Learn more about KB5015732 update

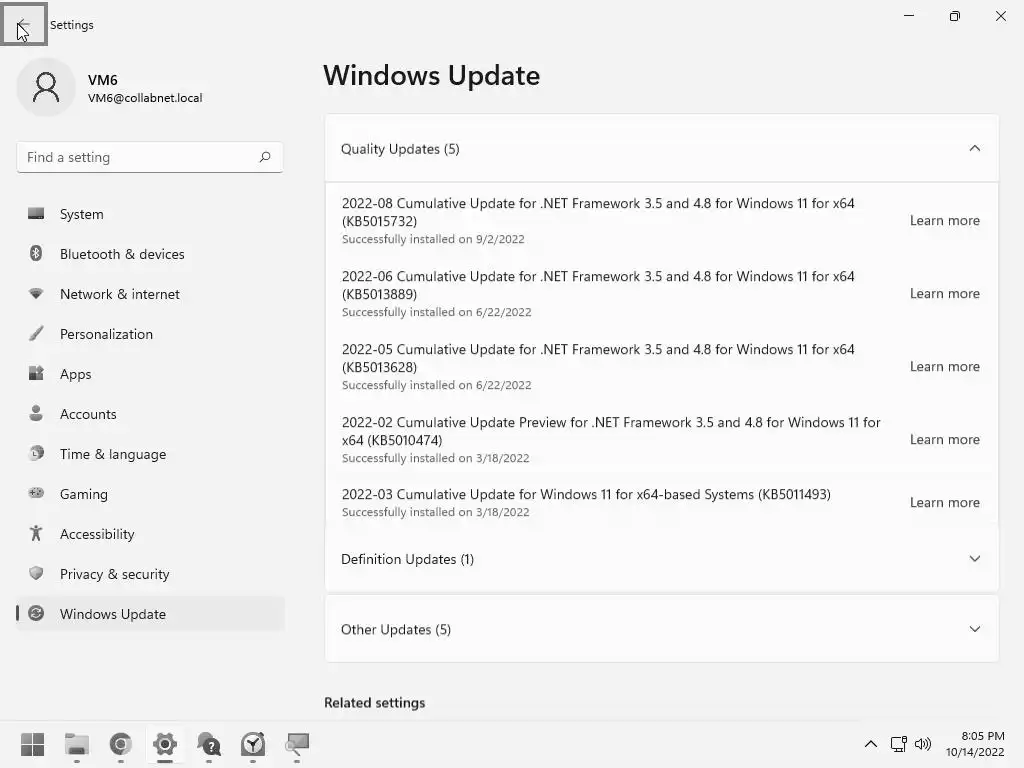(944, 221)
